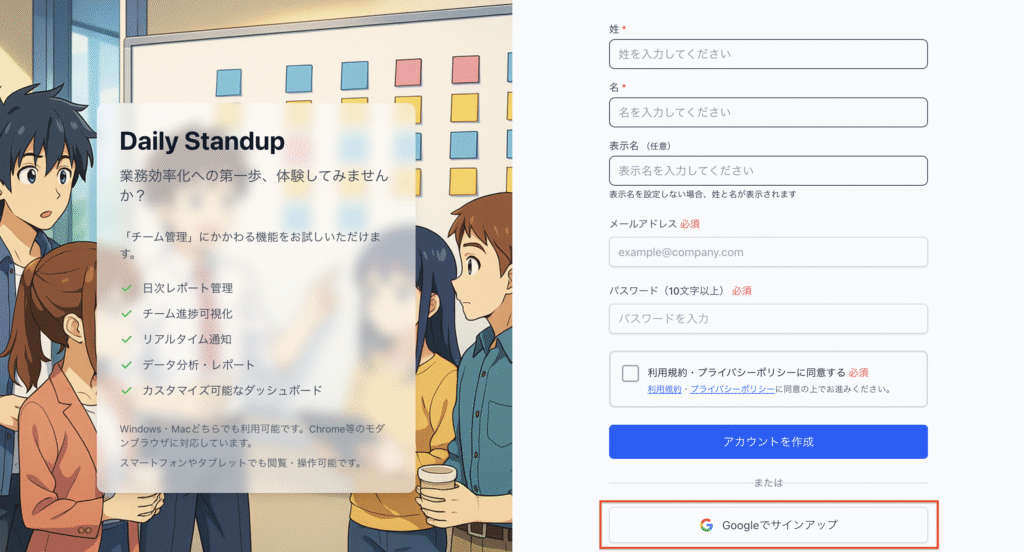Click the メールアドレス email field
This screenshot has height=552, width=1024.
(x=768, y=252)
